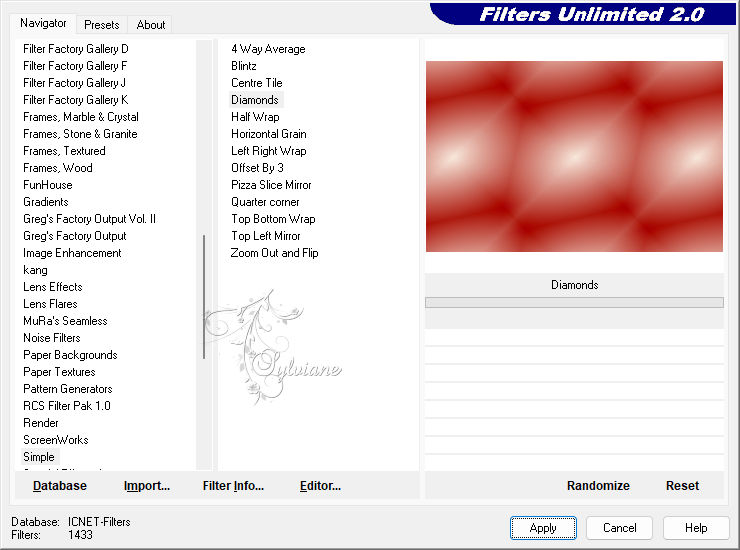The width and height of the screenshot is (740, 550).
Task: Click the Apply button
Action: 543,528
